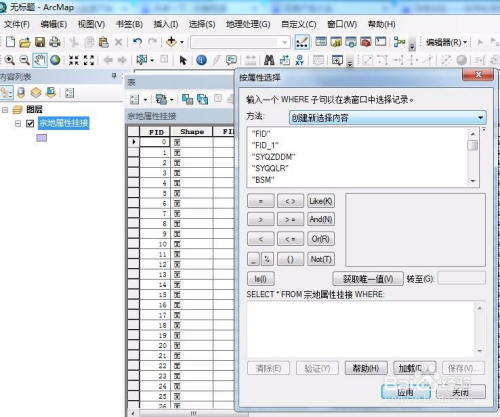Open a map document via folder icon
Screen dimensions: 500x417
pyautogui.click(x=25, y=42)
